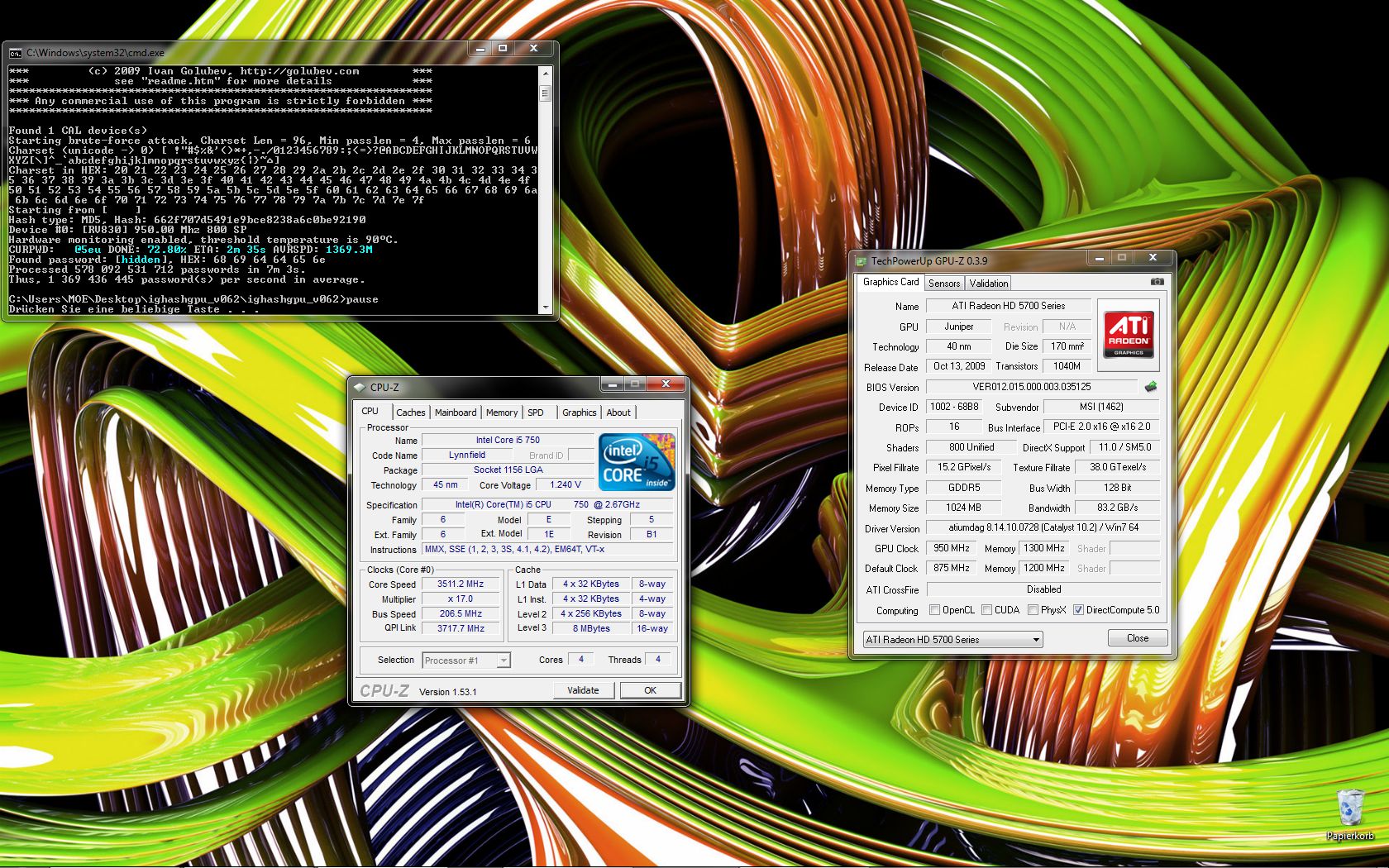Click the Intel Core i5 750 name field
The image size is (1389, 868).
508,440
